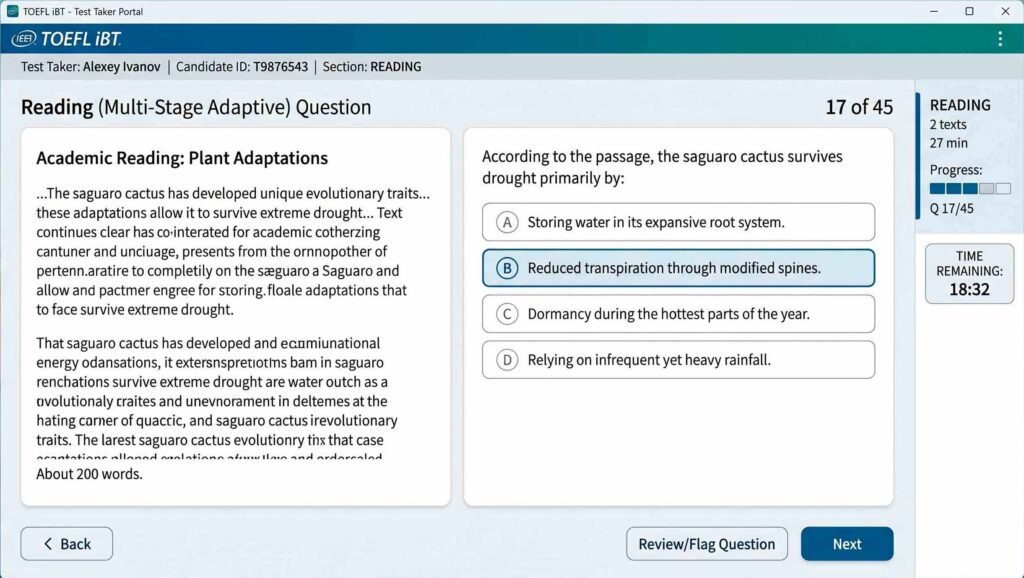
Task: Close the Test Taker Portal window
Action: pos(1004,11)
